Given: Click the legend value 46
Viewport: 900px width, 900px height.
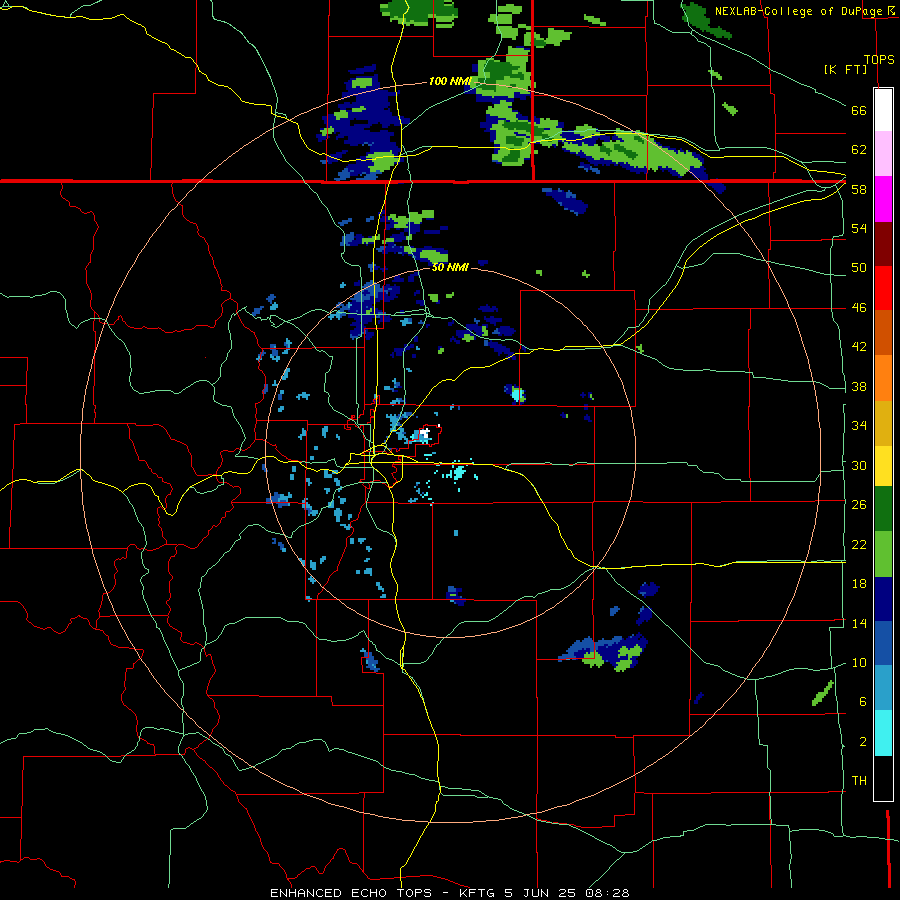Looking at the screenshot, I should [859, 308].
